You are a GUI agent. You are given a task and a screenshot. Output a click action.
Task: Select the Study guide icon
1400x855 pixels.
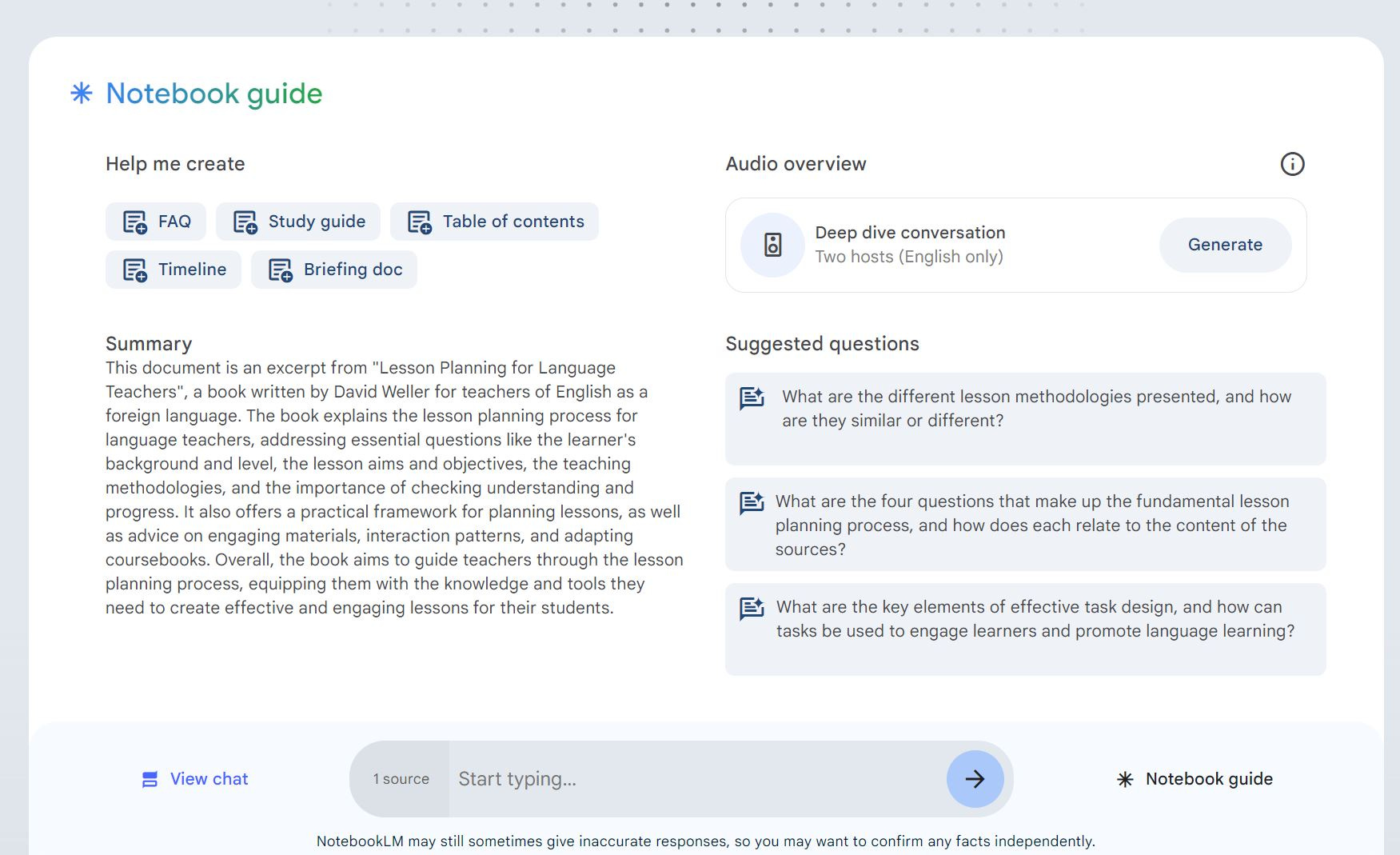coord(245,222)
